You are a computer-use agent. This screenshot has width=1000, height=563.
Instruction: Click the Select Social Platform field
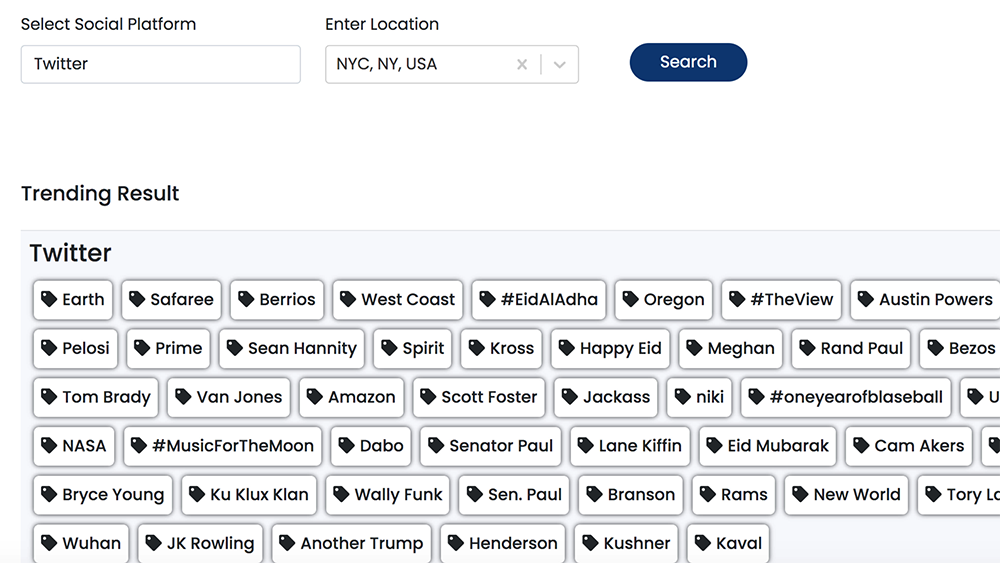coord(160,64)
